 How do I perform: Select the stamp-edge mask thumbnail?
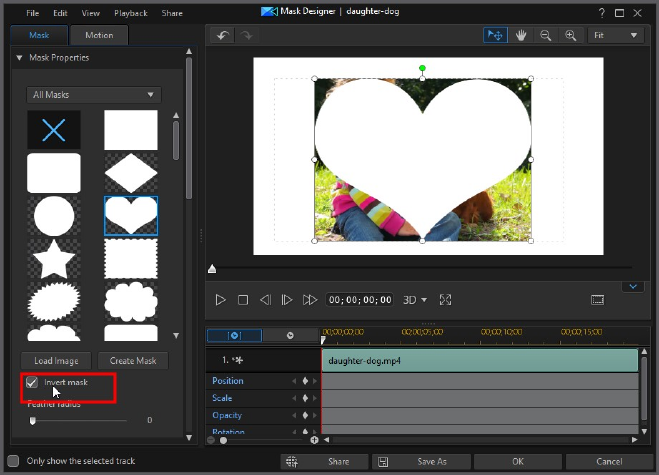point(131,259)
